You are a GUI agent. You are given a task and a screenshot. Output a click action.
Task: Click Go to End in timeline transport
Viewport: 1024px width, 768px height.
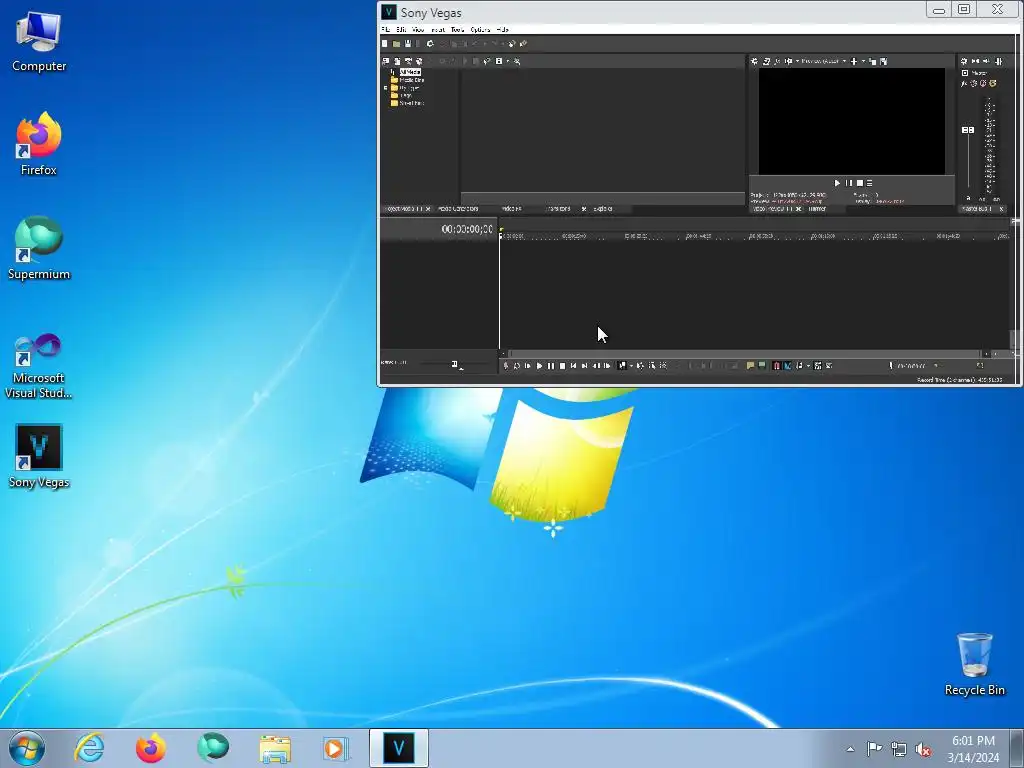point(584,366)
